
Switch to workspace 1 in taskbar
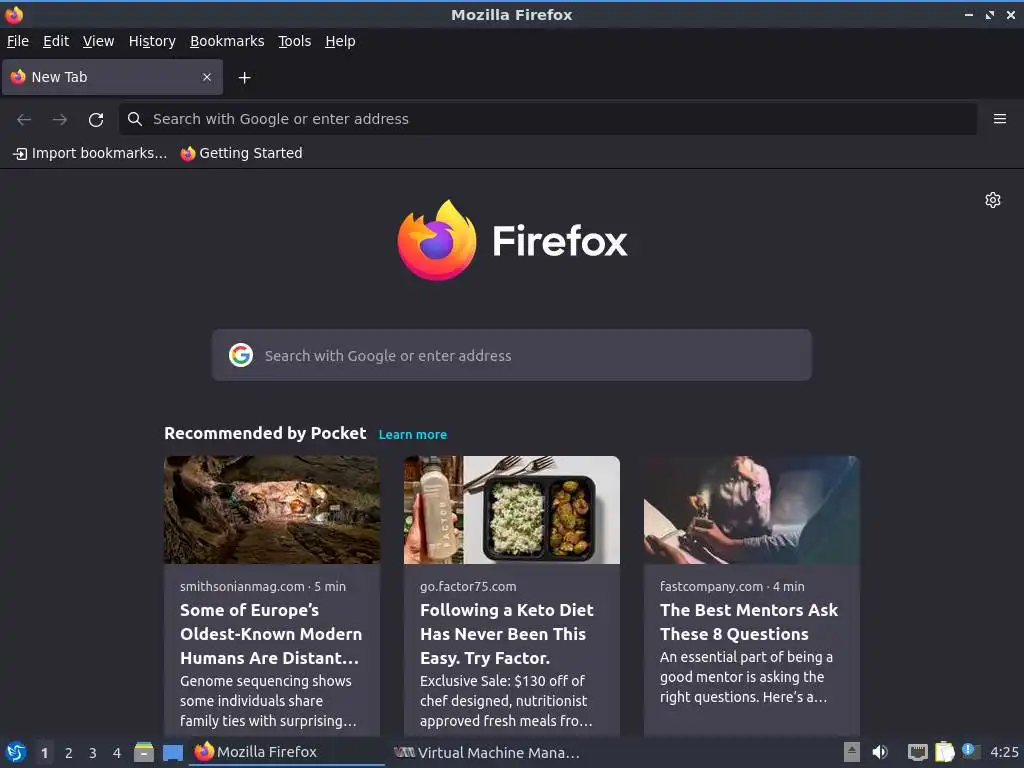tap(44, 753)
